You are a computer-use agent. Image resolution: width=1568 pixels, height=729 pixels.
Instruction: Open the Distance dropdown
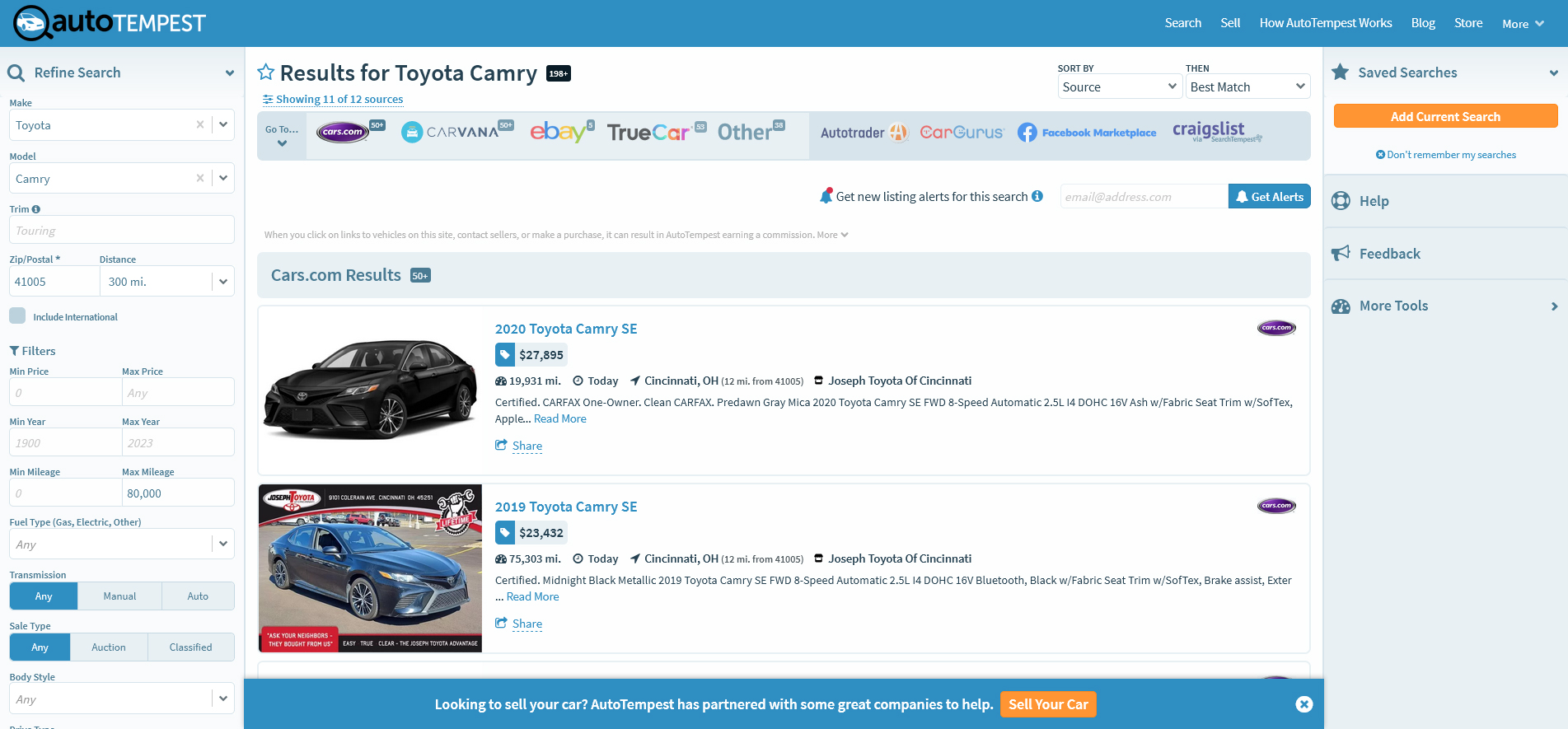(223, 282)
